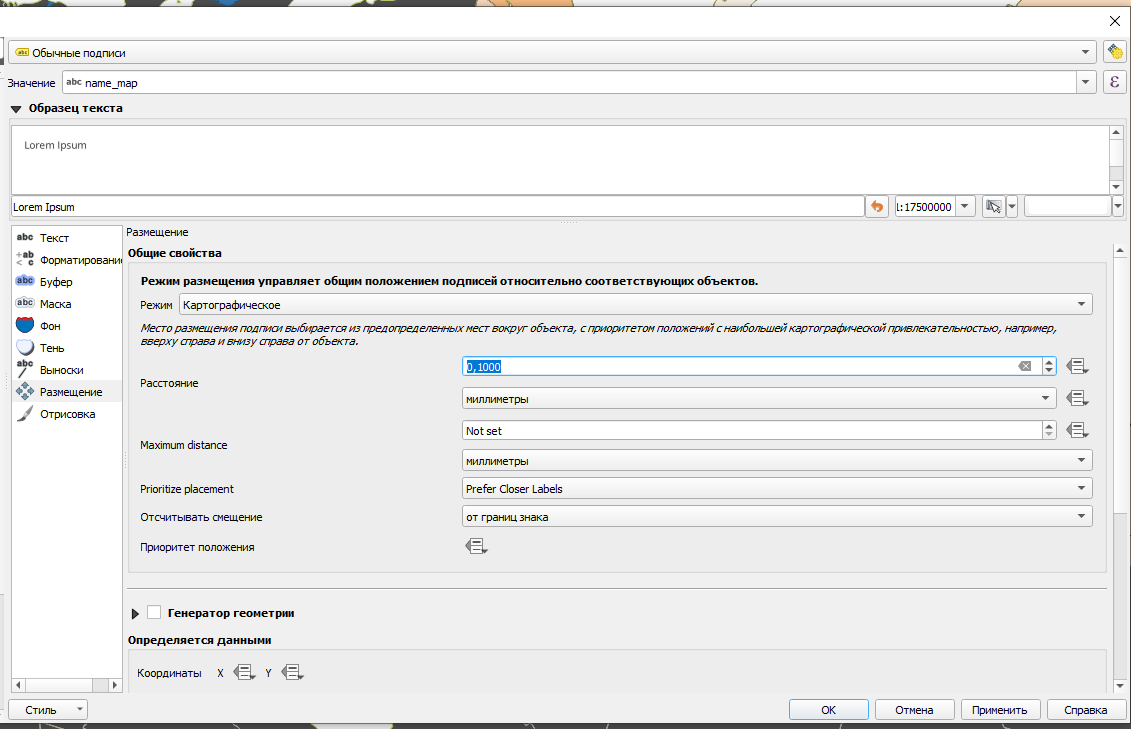The width and height of the screenshot is (1131, 729).
Task: Collapse the Образец текста section
Action: [x=16, y=108]
